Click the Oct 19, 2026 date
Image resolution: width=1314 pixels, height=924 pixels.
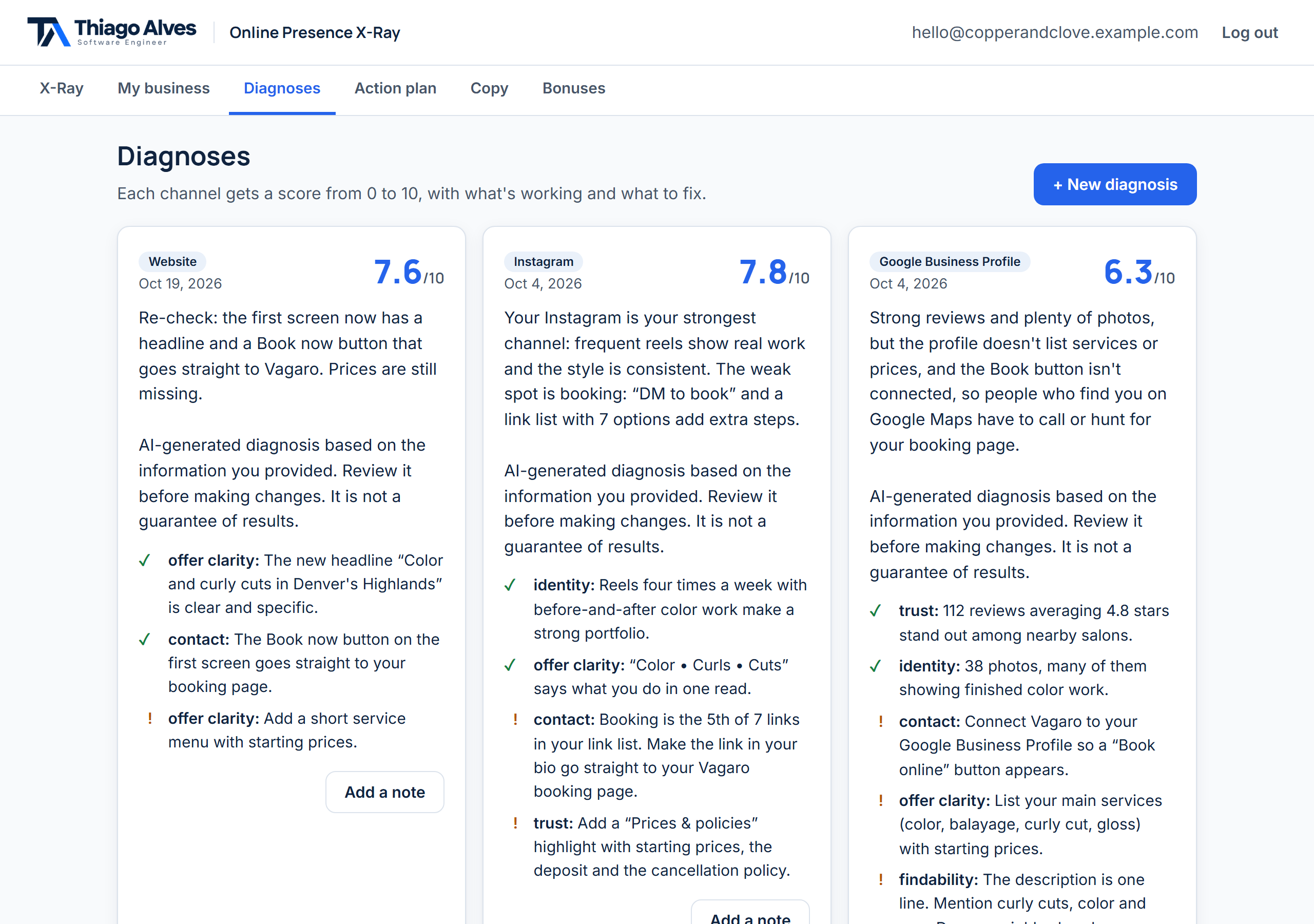180,283
